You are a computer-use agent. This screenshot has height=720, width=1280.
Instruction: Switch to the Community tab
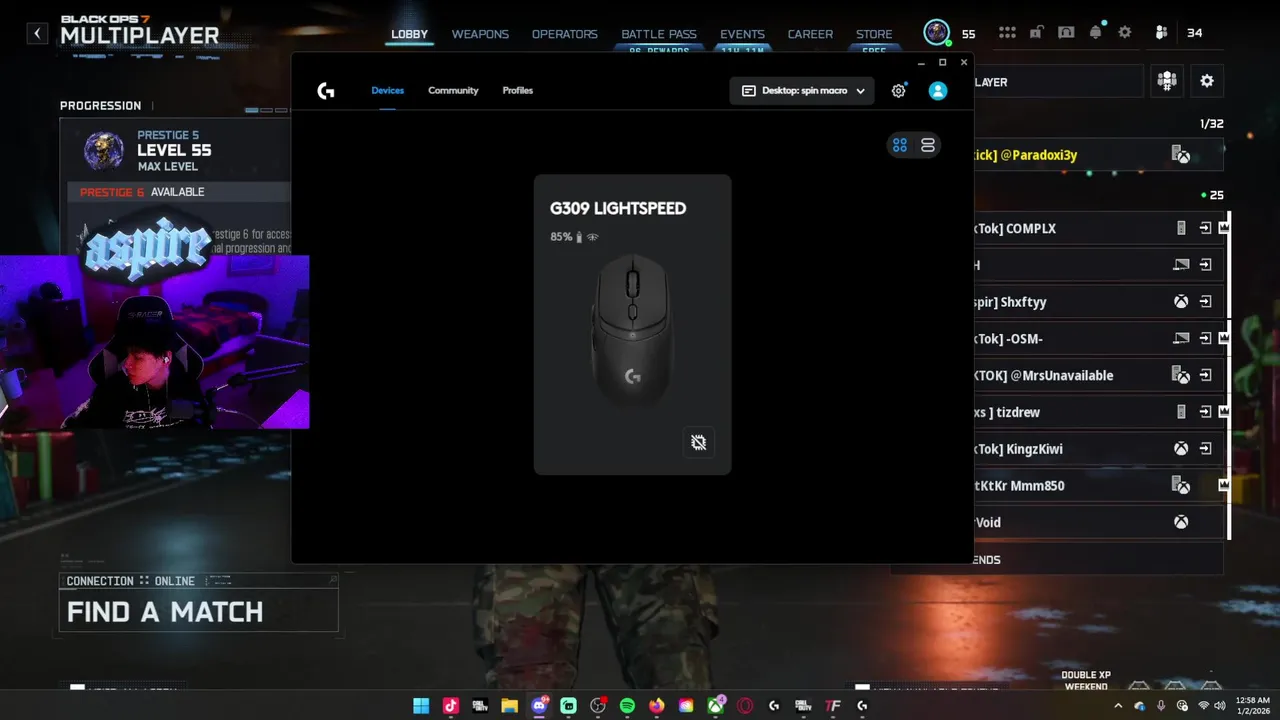pyautogui.click(x=453, y=90)
